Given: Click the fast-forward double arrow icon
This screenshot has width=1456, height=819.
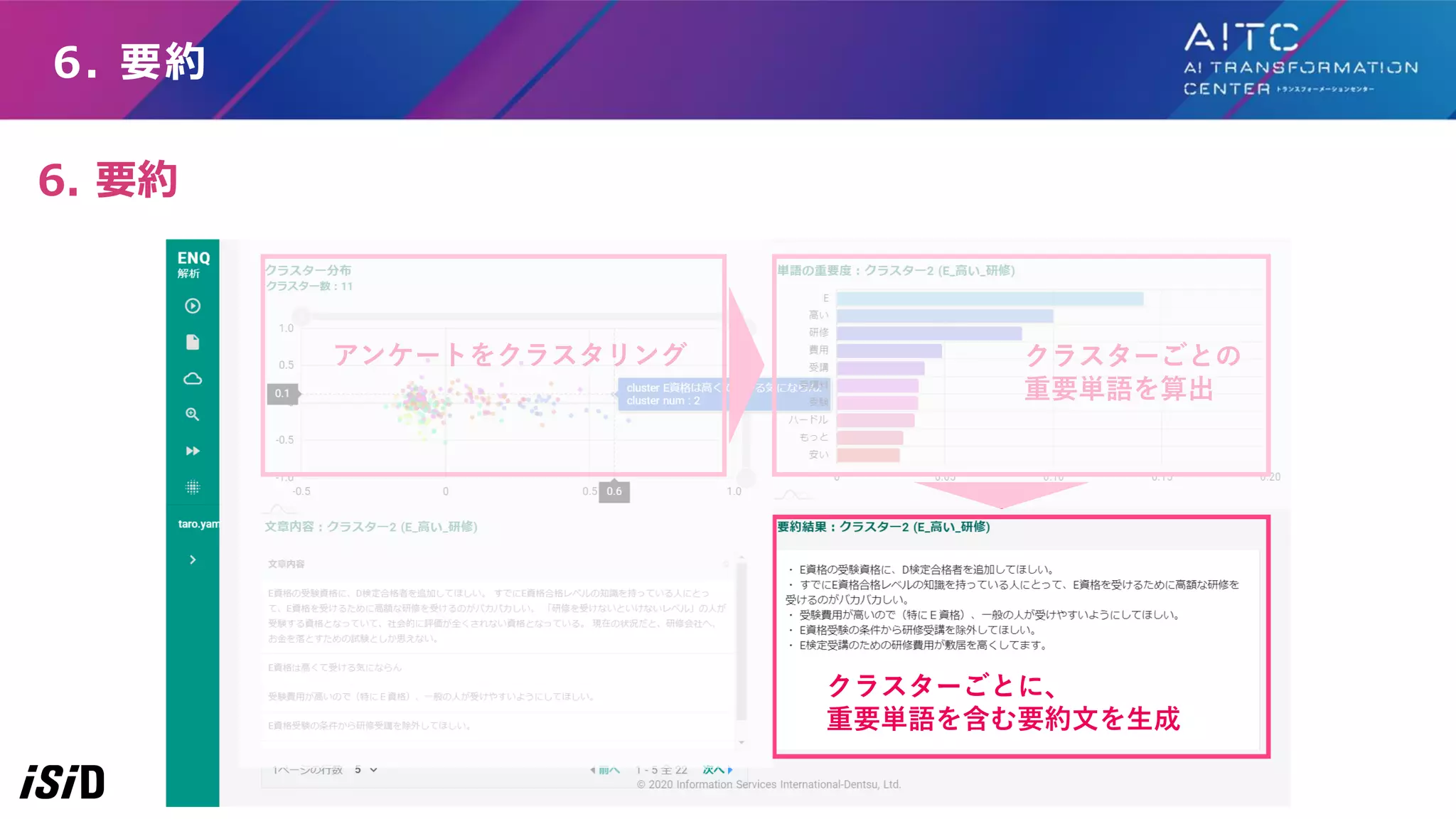Looking at the screenshot, I should click(x=193, y=451).
